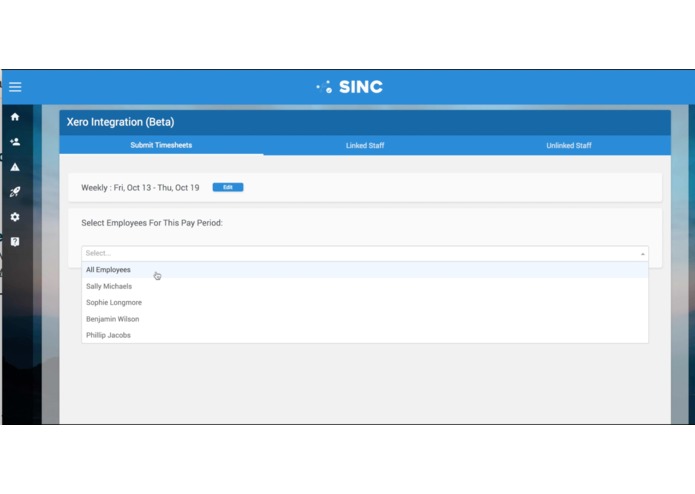Choose Sophie Longmore from list
This screenshot has width=695, height=494.
click(x=365, y=303)
